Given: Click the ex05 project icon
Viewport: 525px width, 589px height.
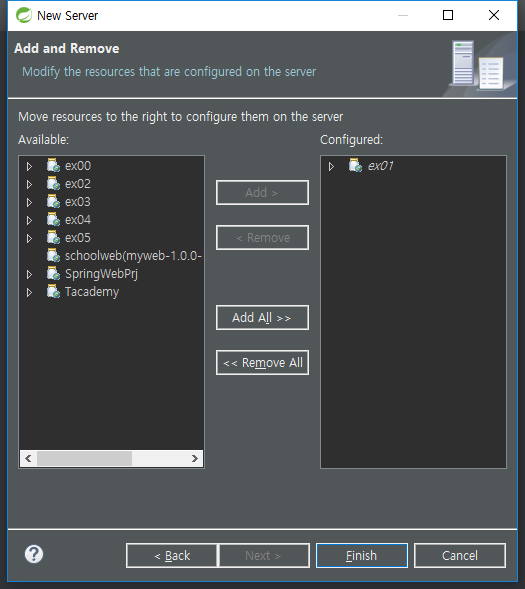Looking at the screenshot, I should point(53,237).
